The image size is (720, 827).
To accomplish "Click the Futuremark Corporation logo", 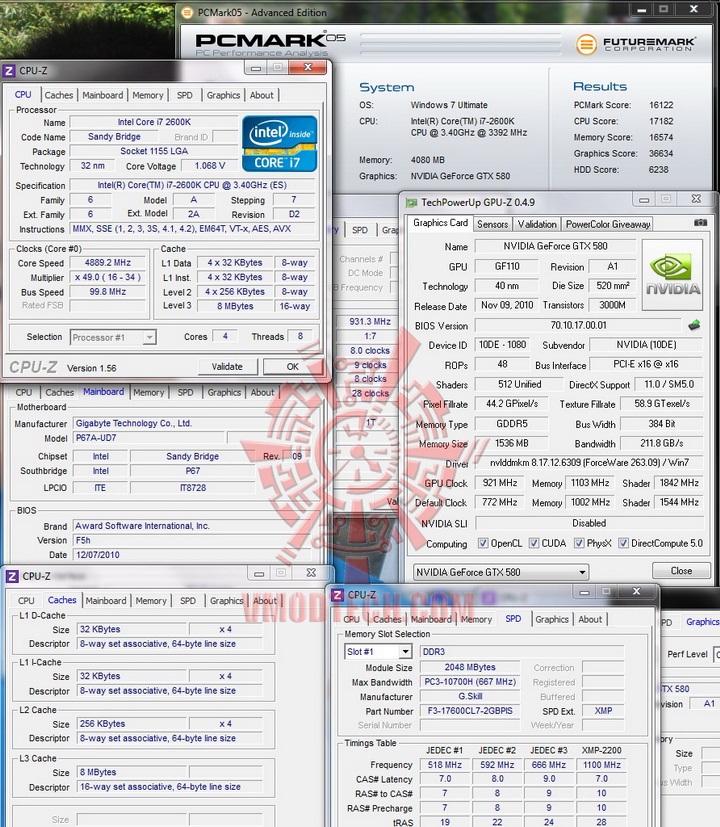I will (636, 44).
